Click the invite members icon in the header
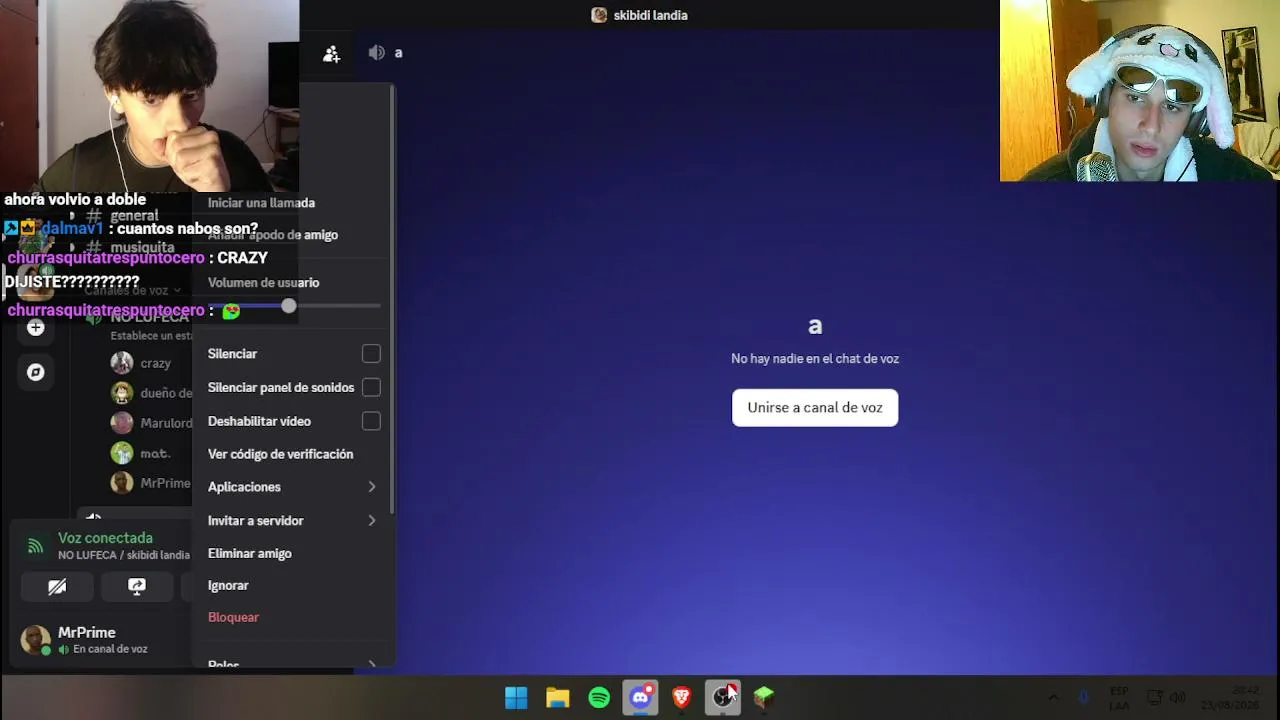The width and height of the screenshot is (1280, 720). pyautogui.click(x=331, y=54)
